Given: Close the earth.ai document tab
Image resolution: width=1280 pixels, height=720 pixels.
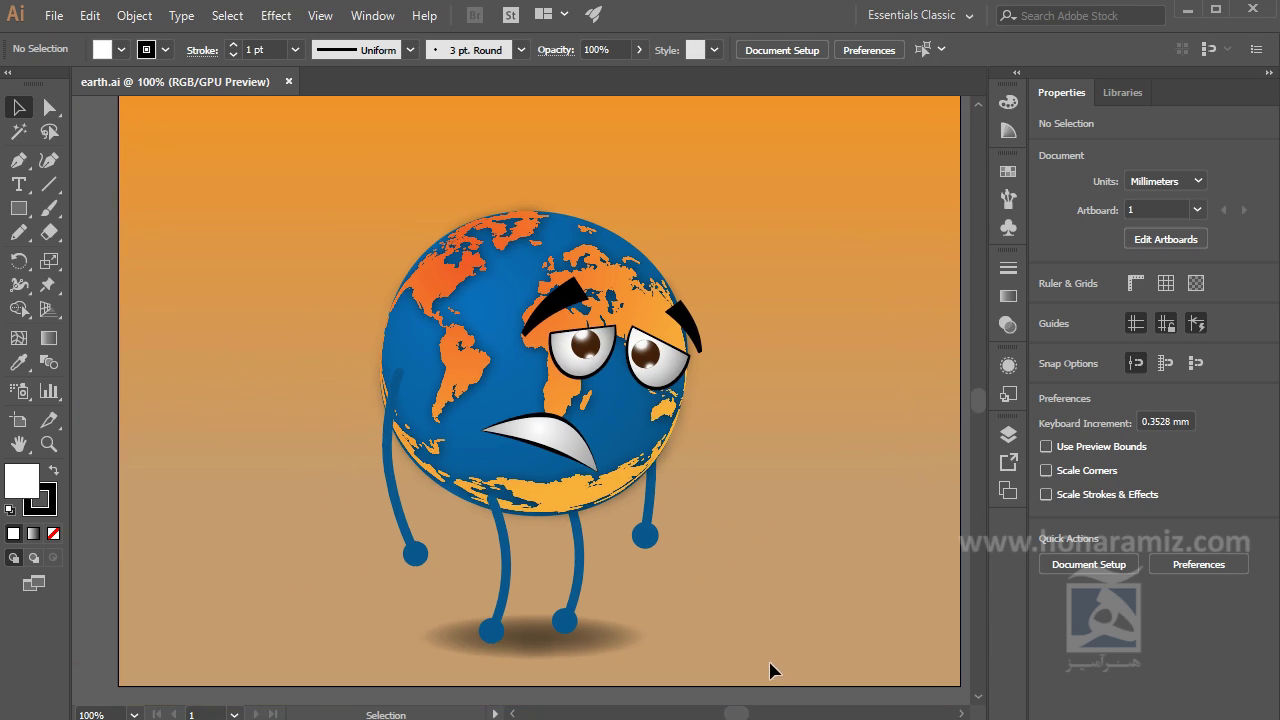Looking at the screenshot, I should (x=289, y=81).
